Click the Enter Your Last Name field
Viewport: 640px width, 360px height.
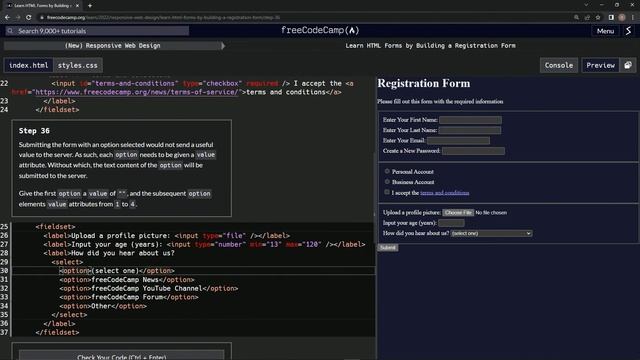(x=469, y=130)
